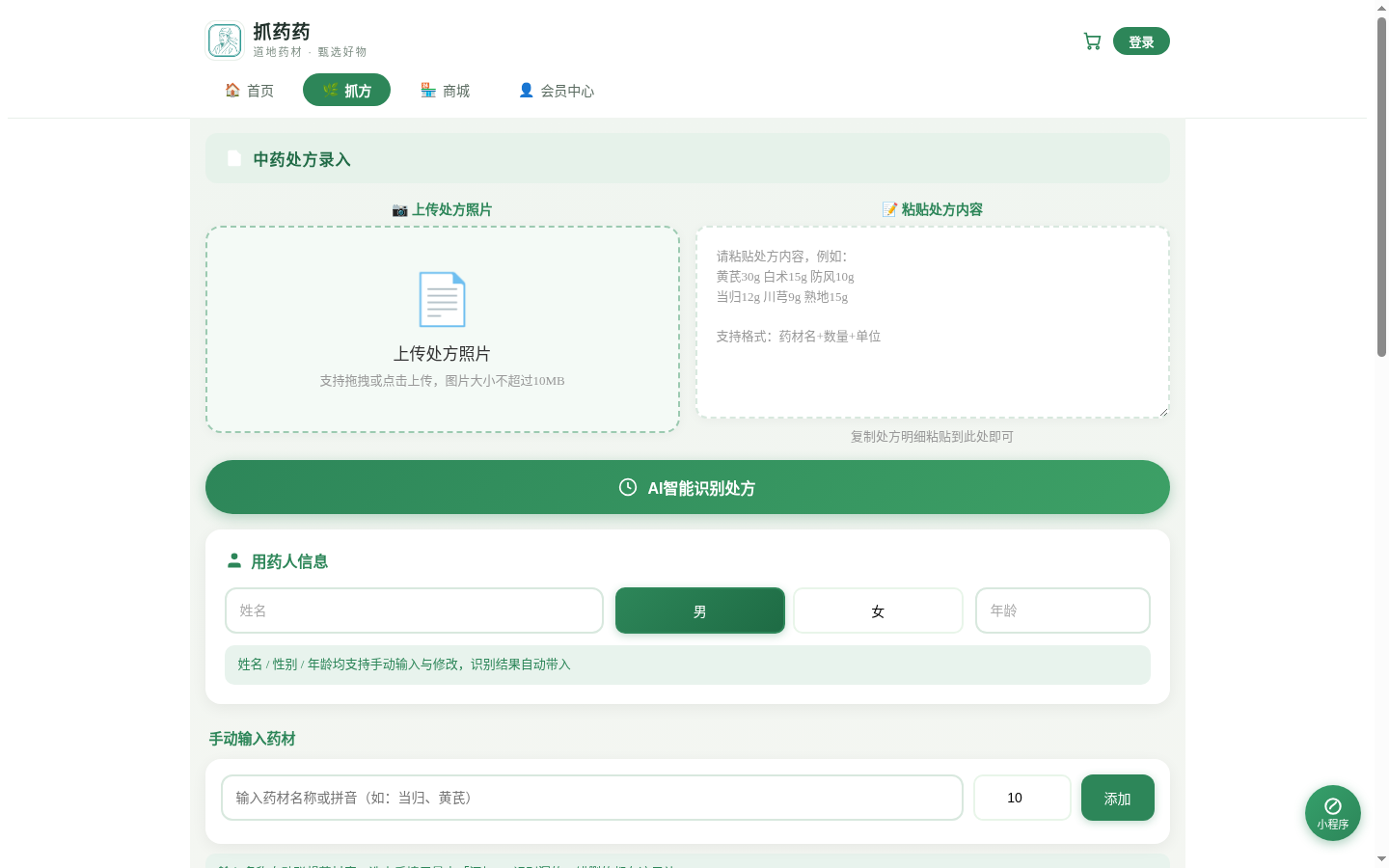Click the person icon beside 用药人信息
The image size is (1389, 868).
click(234, 560)
